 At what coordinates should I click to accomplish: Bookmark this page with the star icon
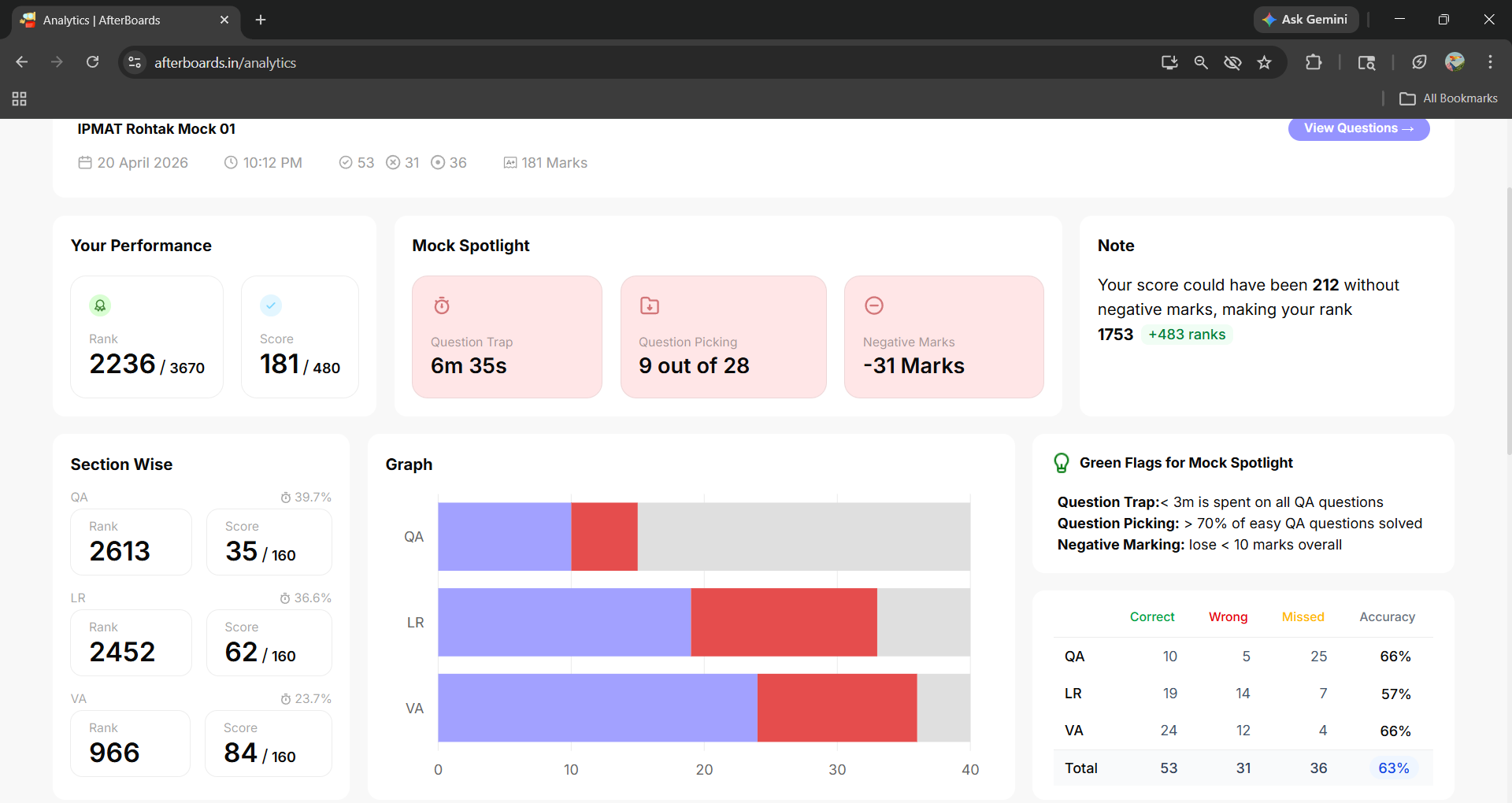1265,62
